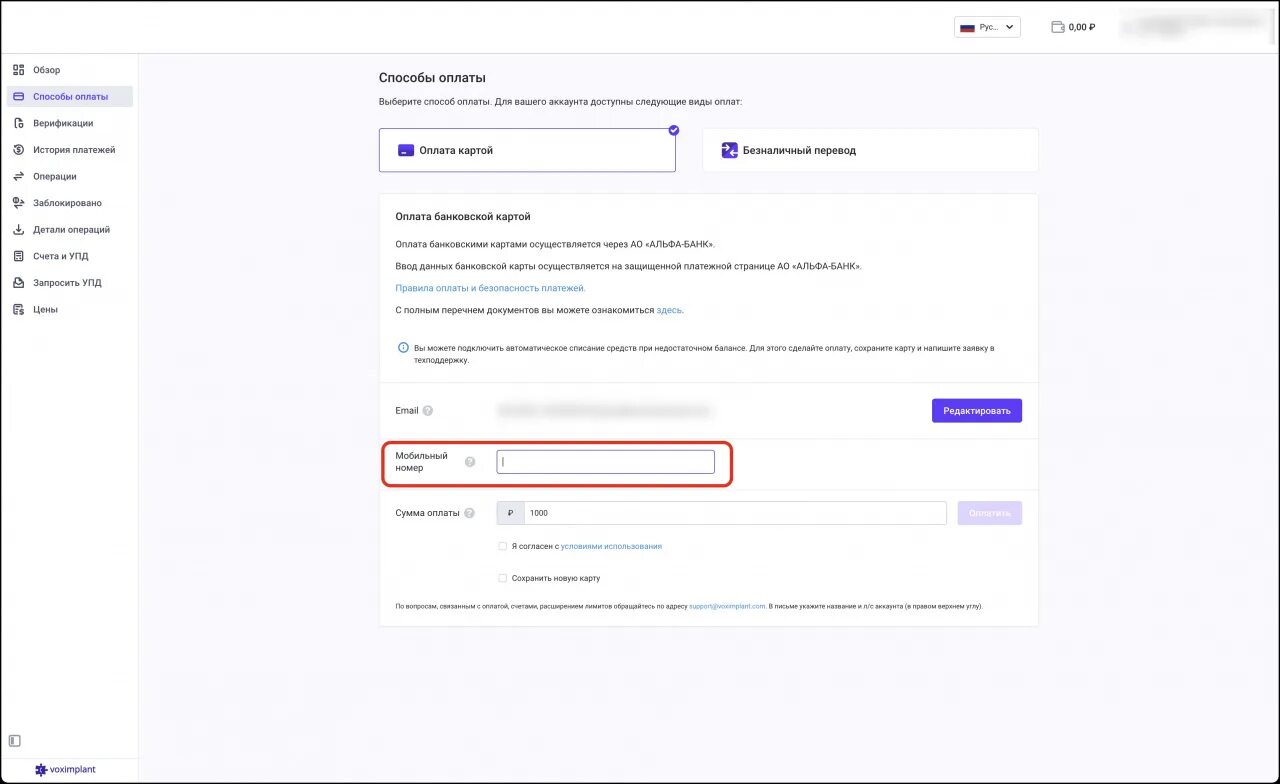Image resolution: width=1280 pixels, height=784 pixels.
Task: Click the Запросить УПД icon
Action: click(x=18, y=283)
